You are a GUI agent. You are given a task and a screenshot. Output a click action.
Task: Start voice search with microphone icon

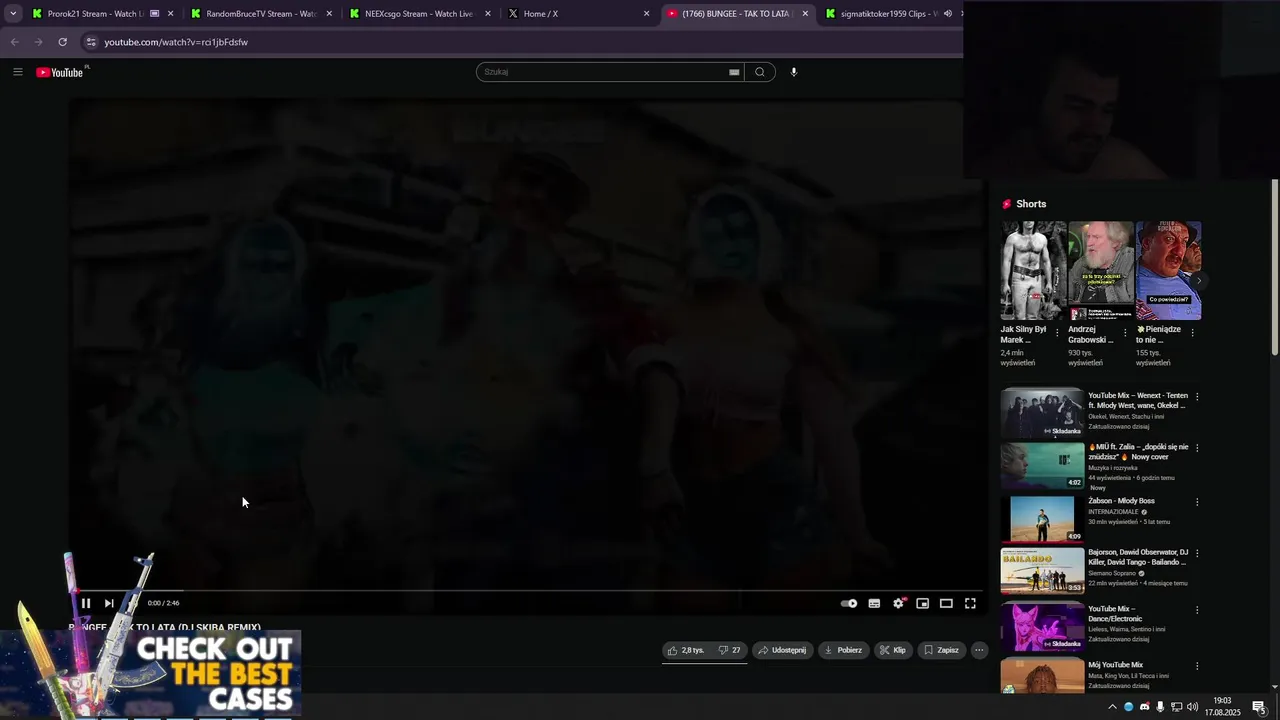[x=794, y=72]
